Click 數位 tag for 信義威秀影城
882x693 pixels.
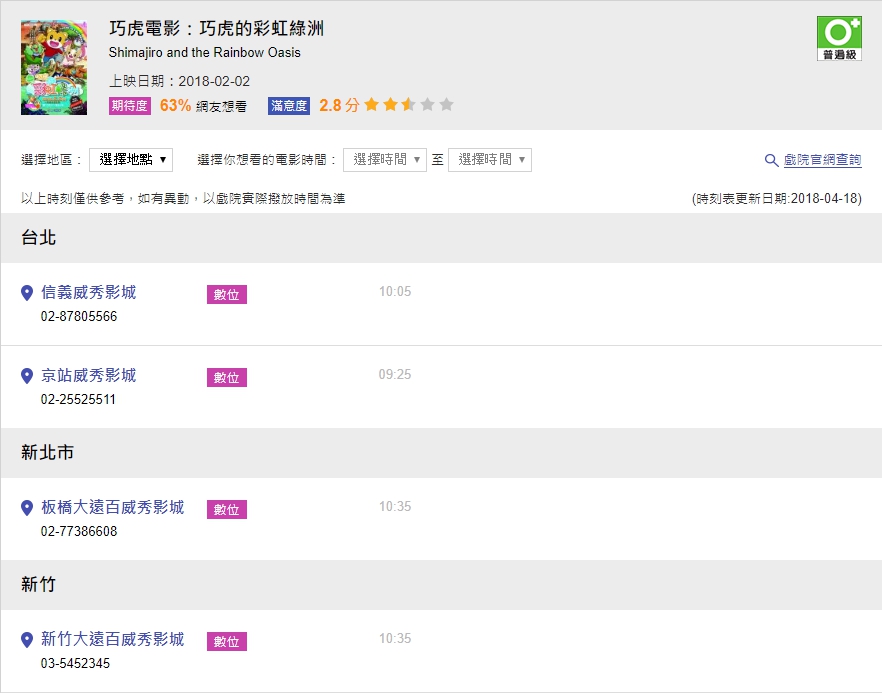227,294
